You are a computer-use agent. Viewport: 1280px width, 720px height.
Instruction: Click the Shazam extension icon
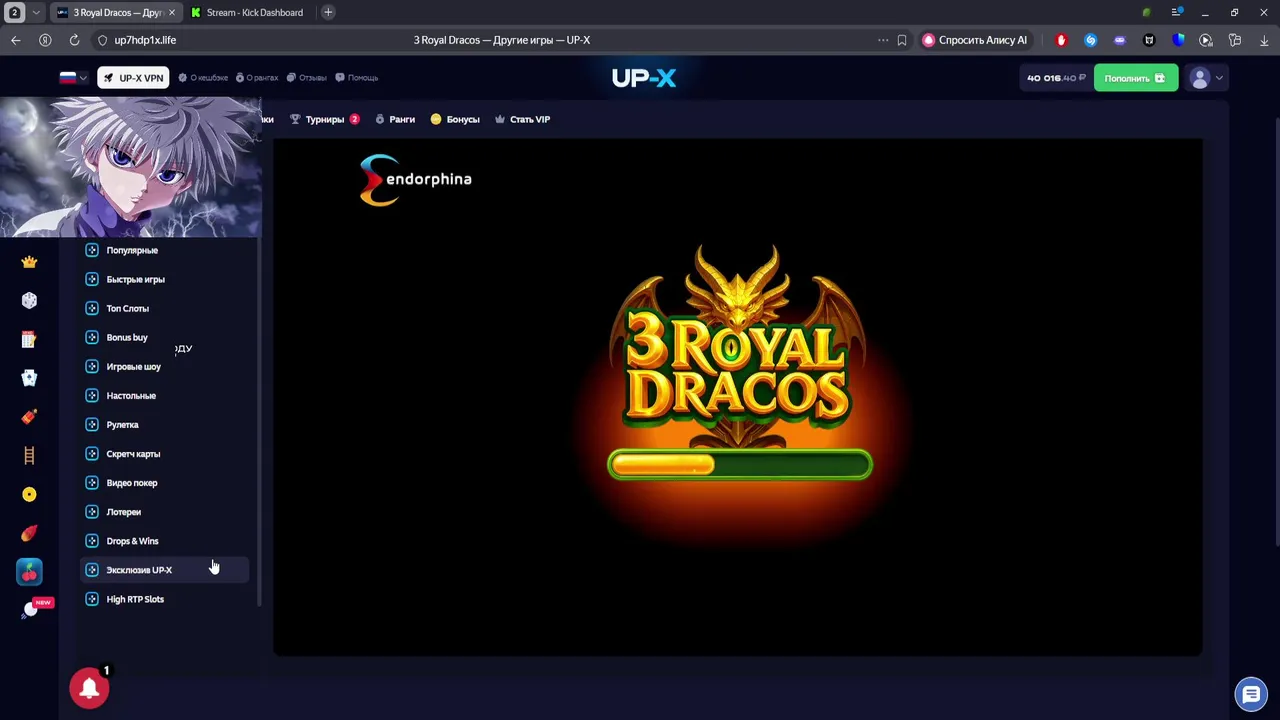click(1090, 40)
